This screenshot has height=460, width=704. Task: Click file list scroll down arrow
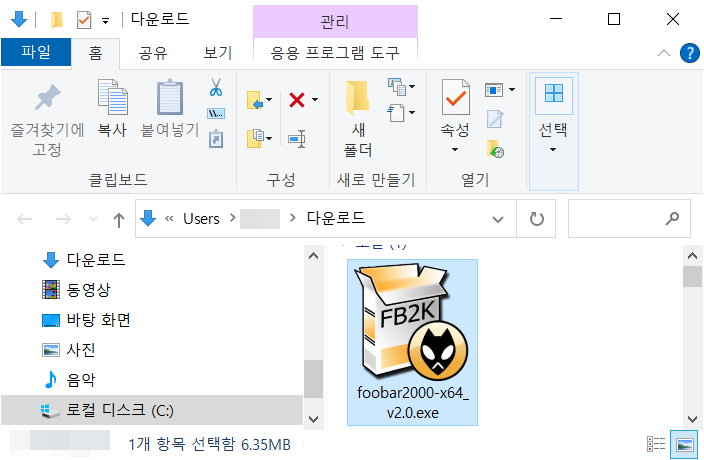click(x=692, y=419)
